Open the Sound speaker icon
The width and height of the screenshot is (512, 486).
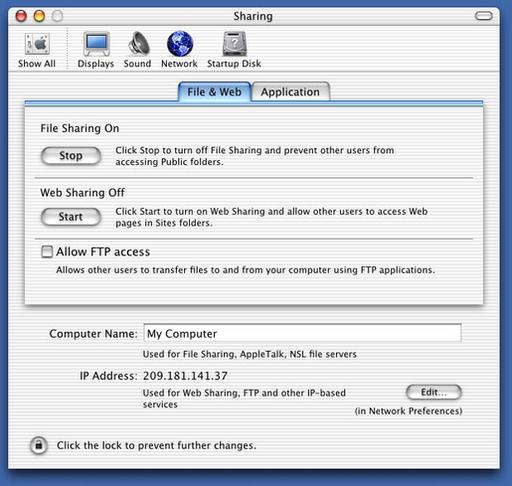point(138,43)
